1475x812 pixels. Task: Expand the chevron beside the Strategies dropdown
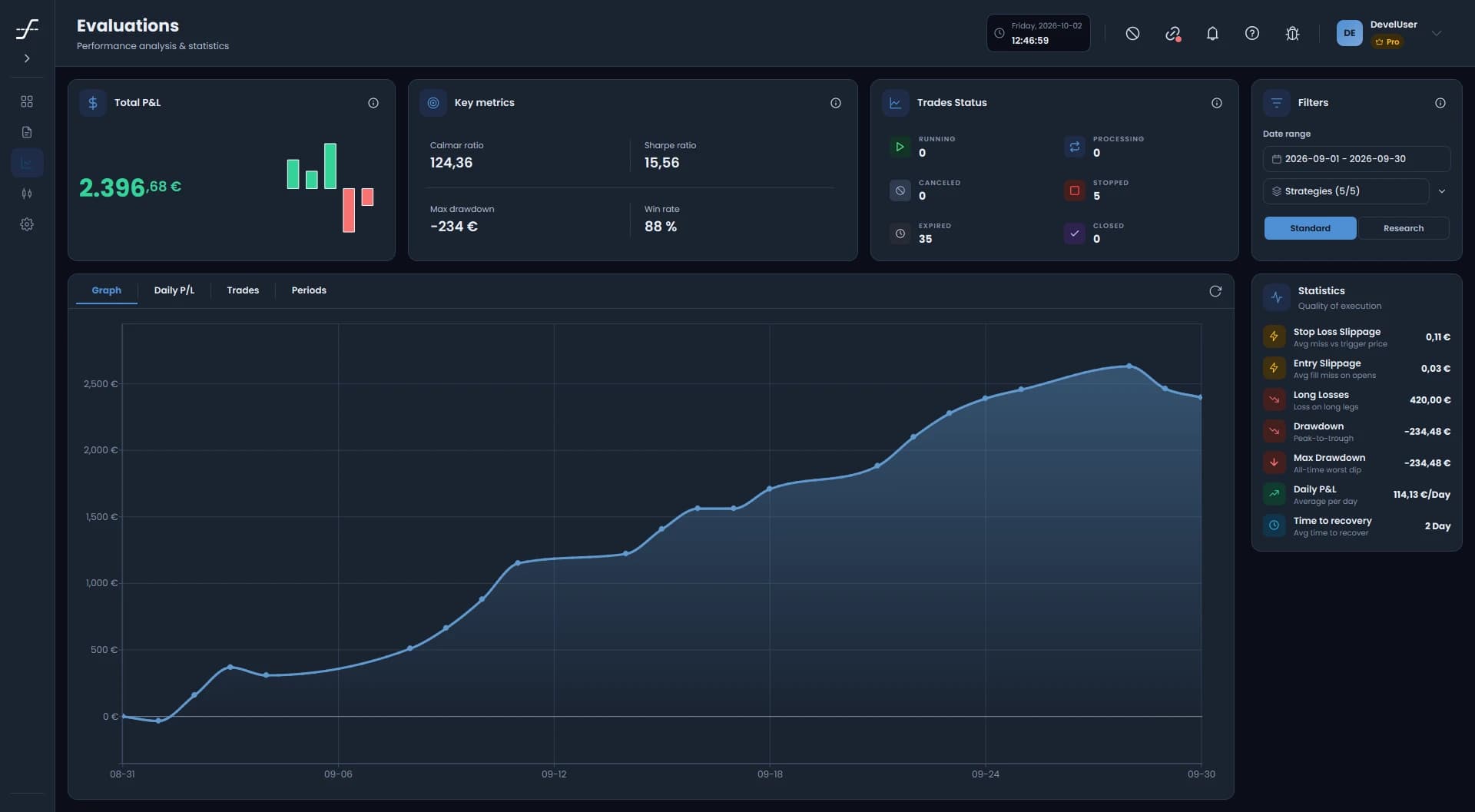[1442, 191]
